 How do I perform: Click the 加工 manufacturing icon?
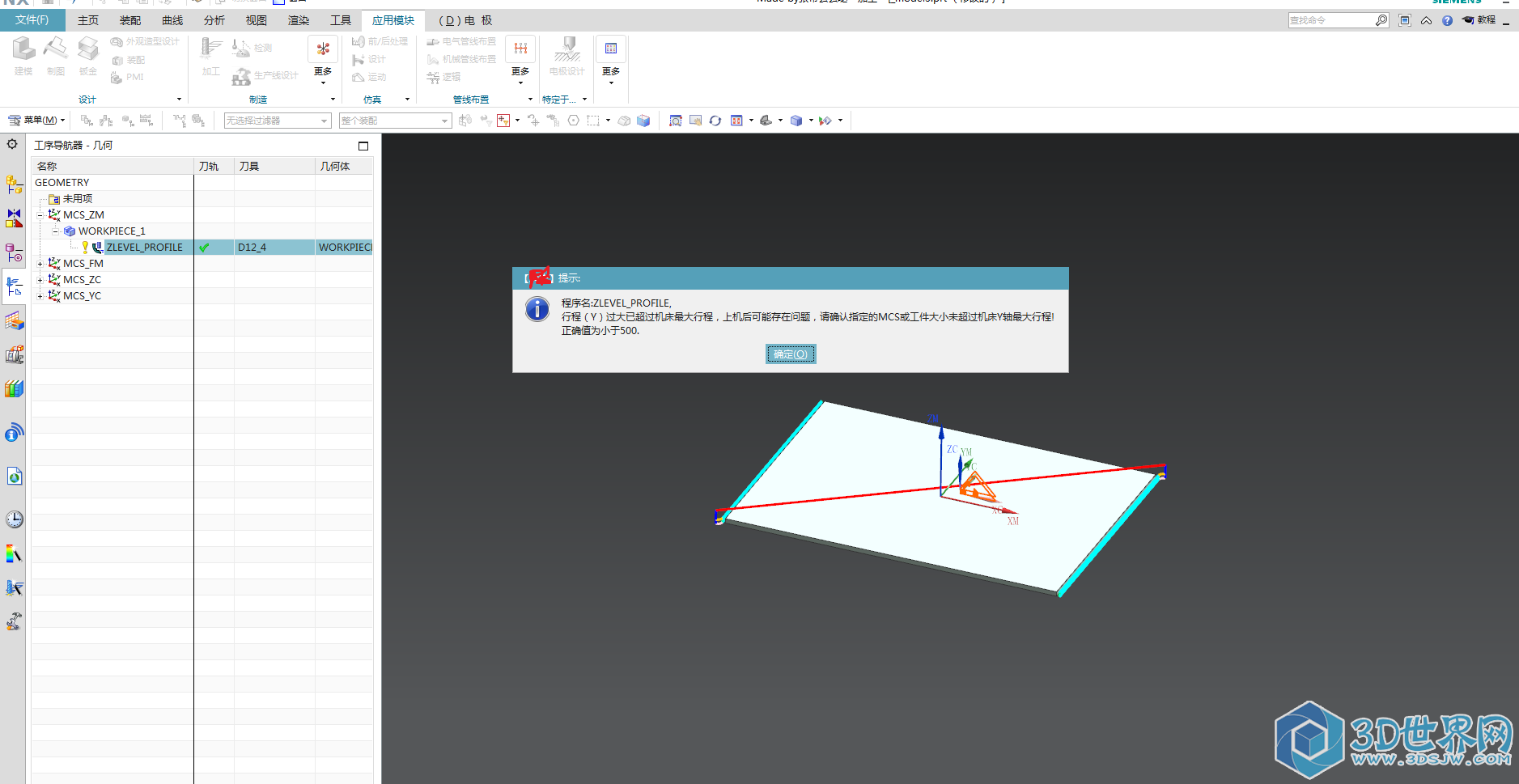[211, 56]
